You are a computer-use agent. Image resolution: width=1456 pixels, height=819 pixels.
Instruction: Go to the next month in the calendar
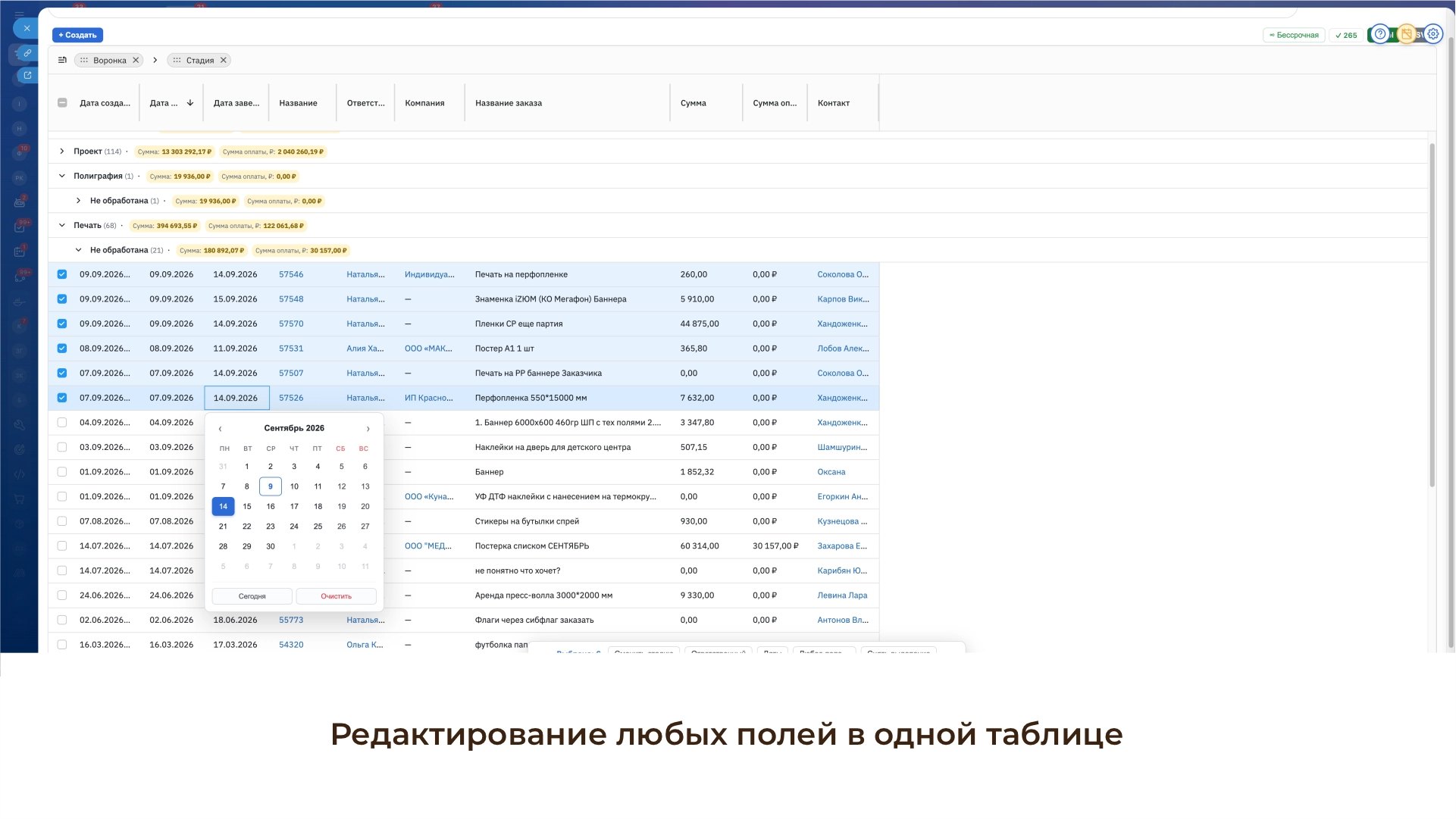368,429
